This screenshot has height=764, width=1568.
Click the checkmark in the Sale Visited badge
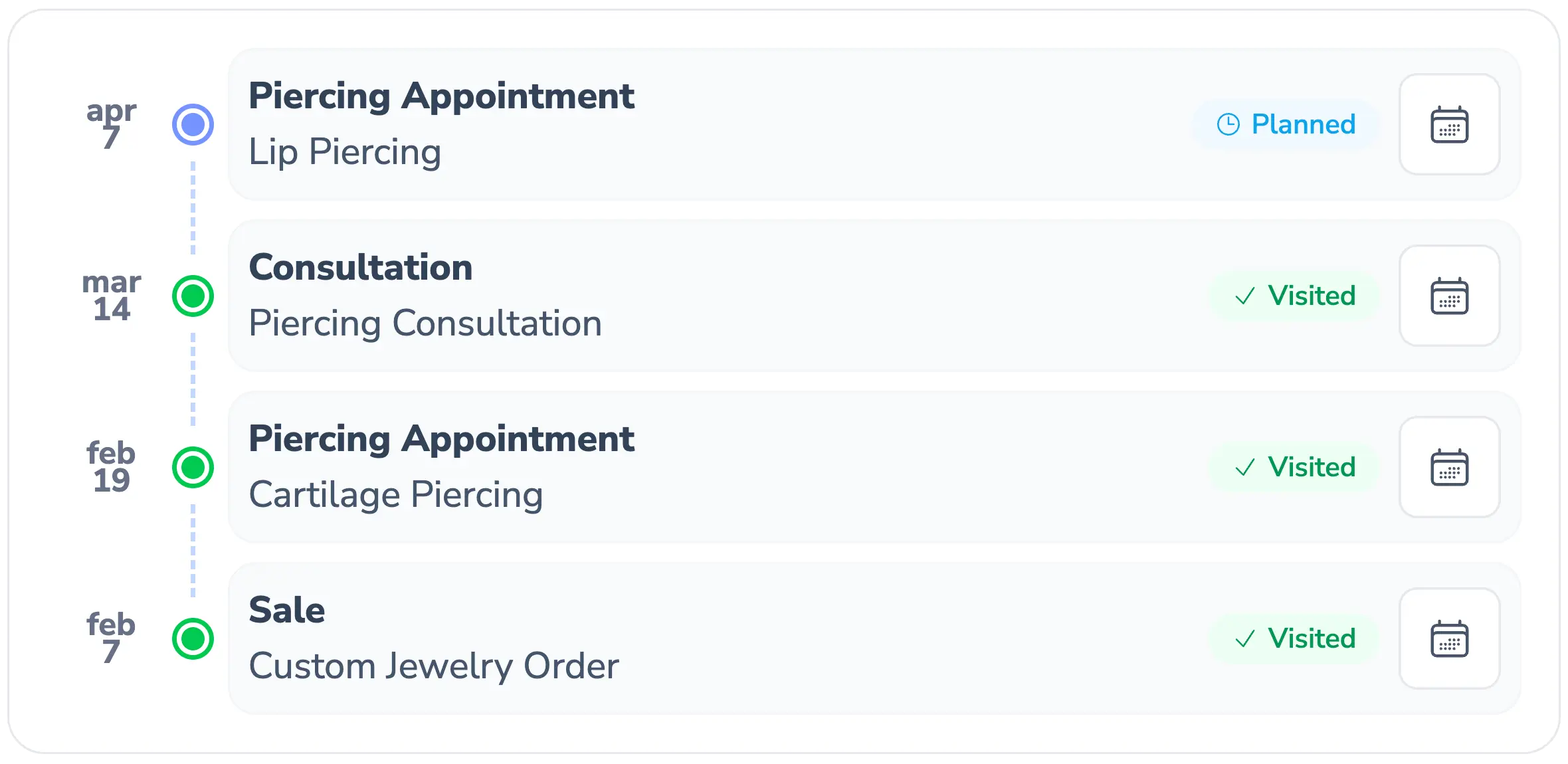point(1245,638)
